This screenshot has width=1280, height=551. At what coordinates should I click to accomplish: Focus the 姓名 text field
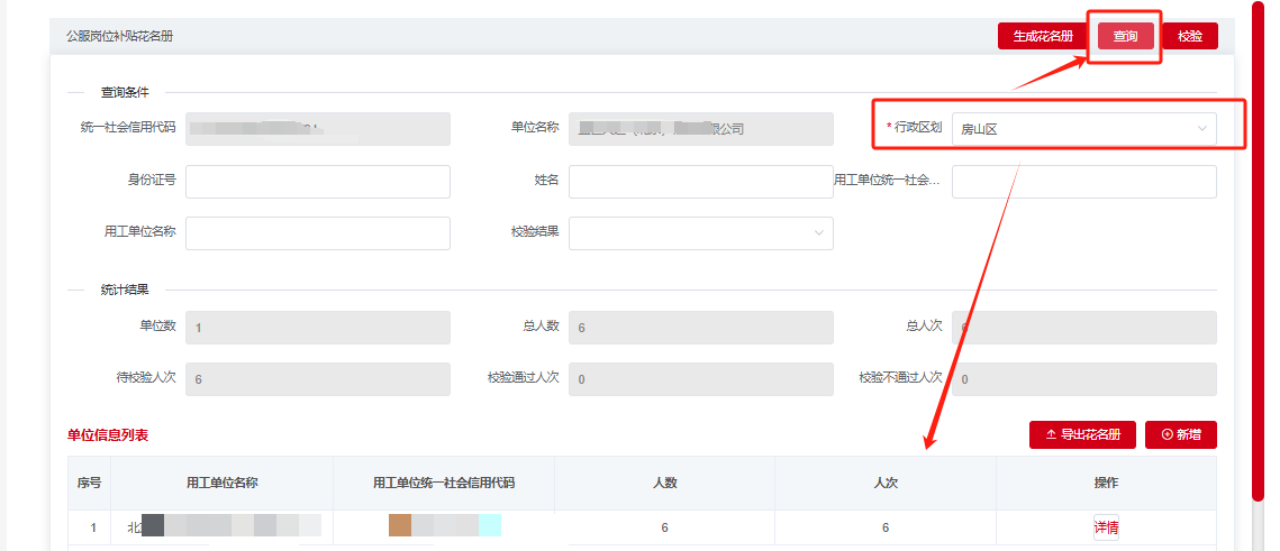(700, 182)
